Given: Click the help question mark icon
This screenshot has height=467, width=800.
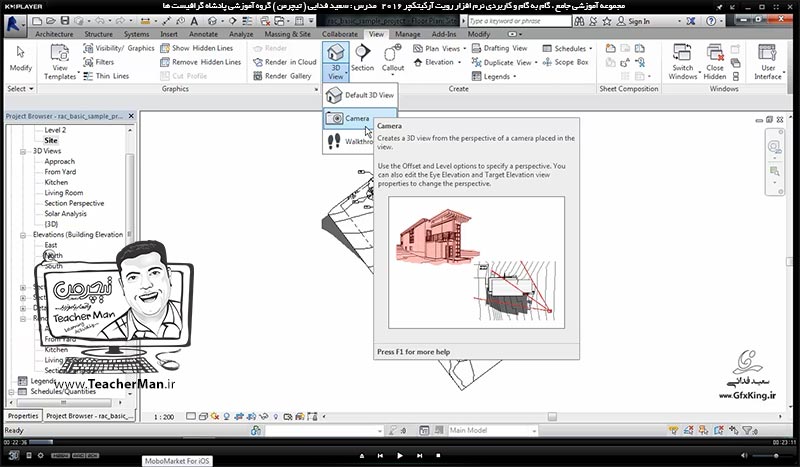Looking at the screenshot, I should click(711, 21).
